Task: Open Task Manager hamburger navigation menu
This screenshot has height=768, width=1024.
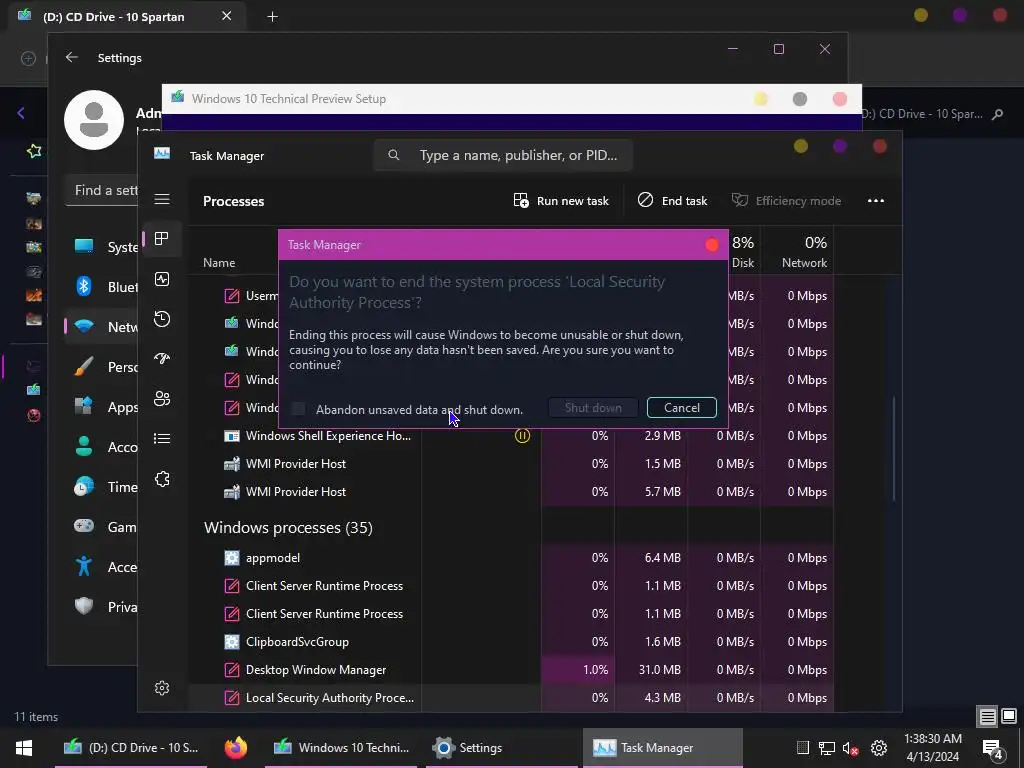Action: 162,199
